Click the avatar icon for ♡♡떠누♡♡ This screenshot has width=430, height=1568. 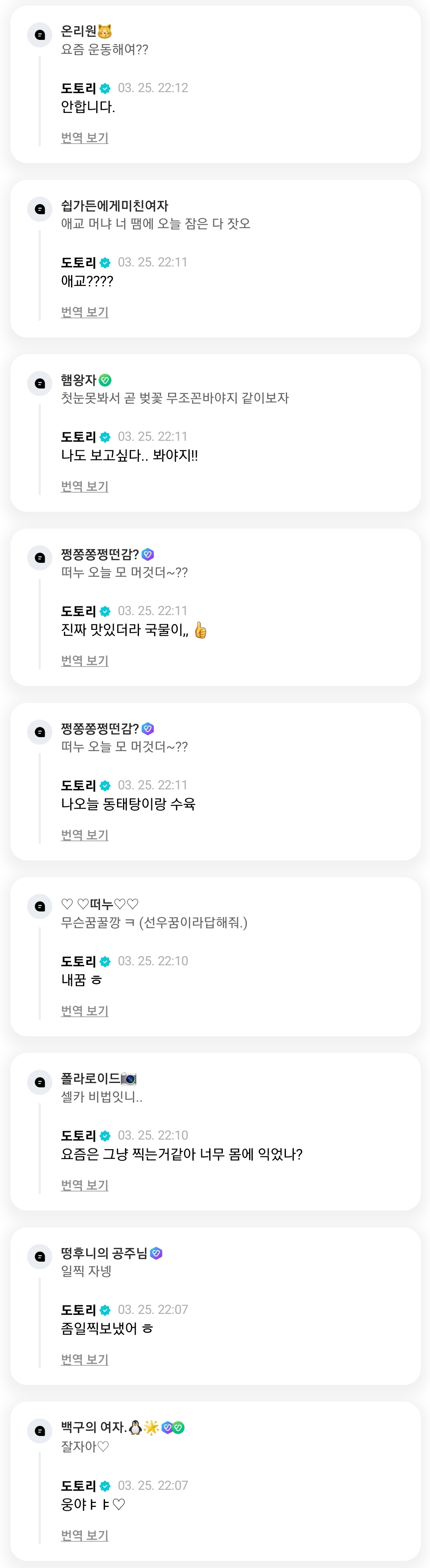(x=40, y=906)
